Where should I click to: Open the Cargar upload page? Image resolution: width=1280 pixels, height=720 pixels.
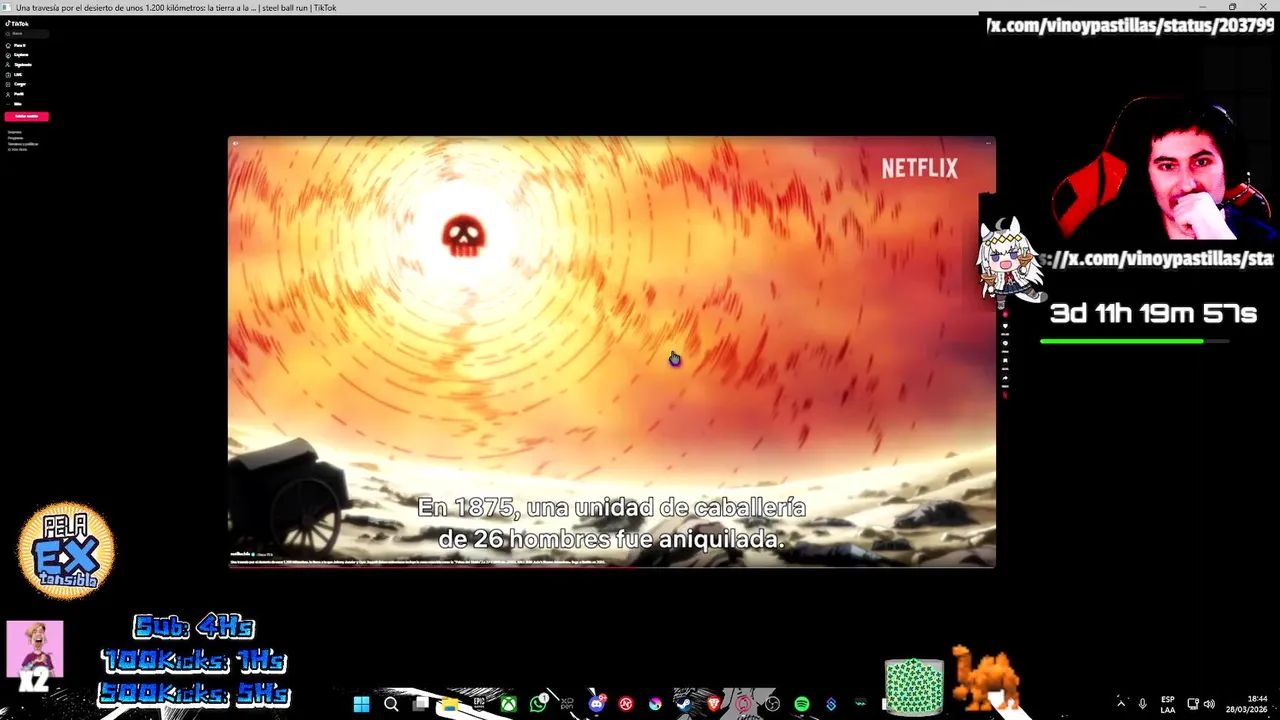click(16, 84)
